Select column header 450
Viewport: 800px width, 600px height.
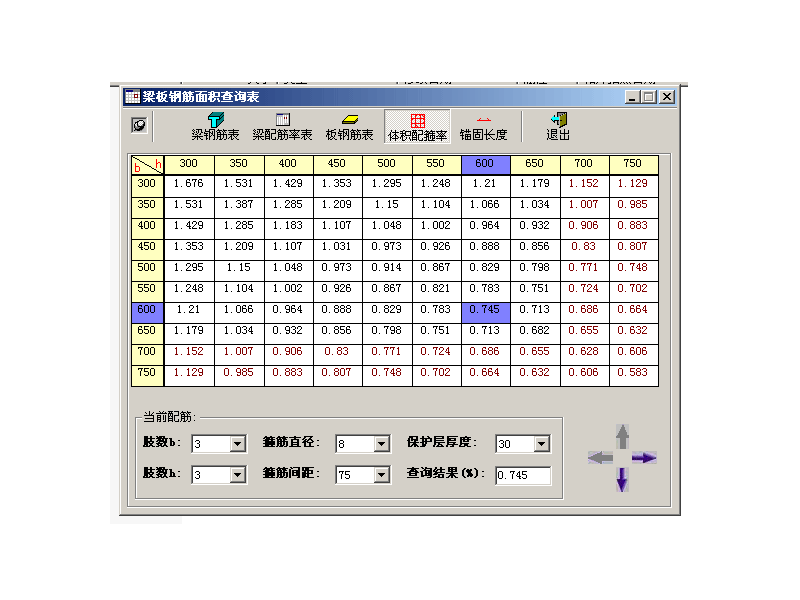(x=337, y=164)
